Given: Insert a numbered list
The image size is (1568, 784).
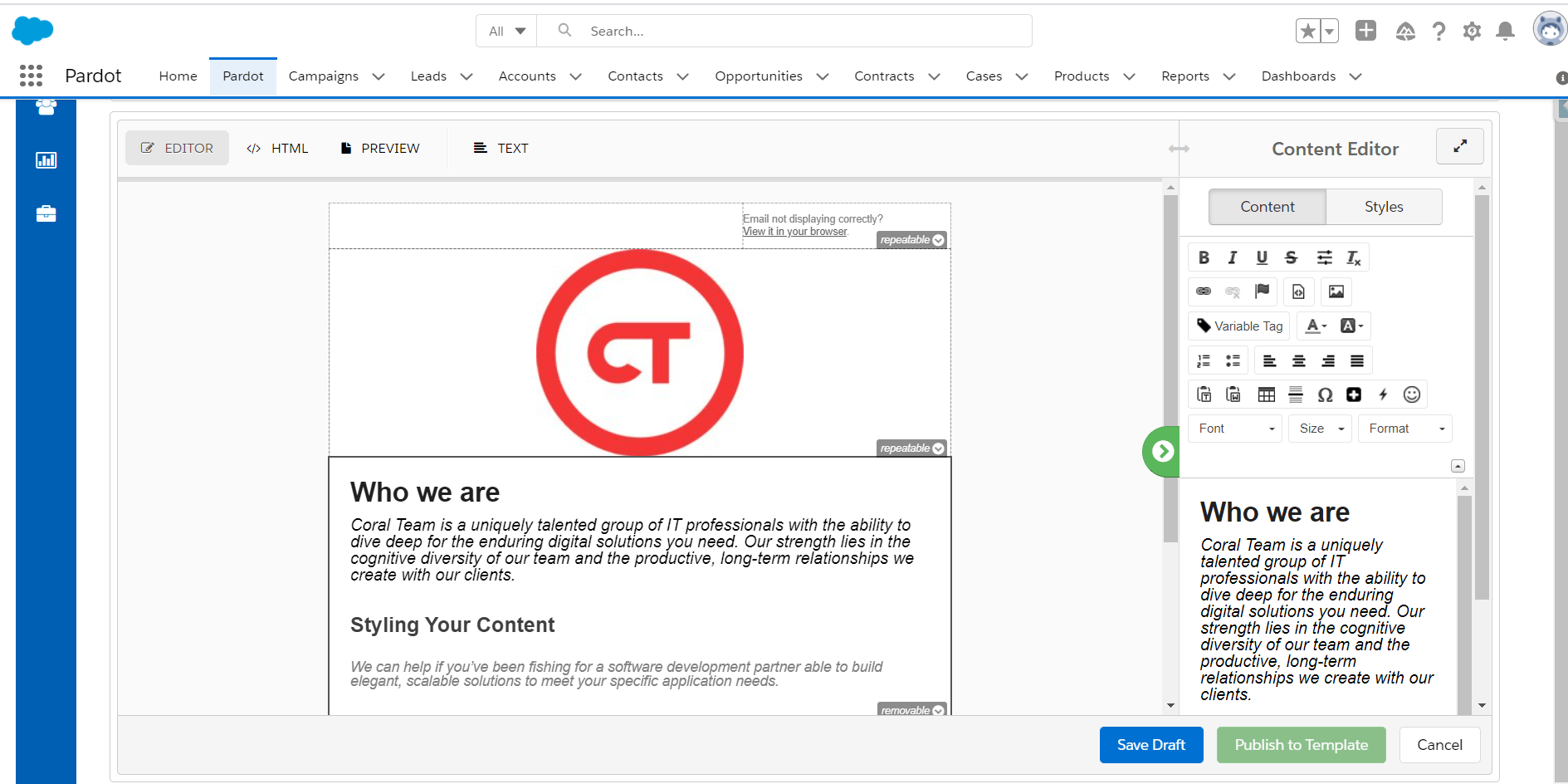Looking at the screenshot, I should tap(1204, 360).
